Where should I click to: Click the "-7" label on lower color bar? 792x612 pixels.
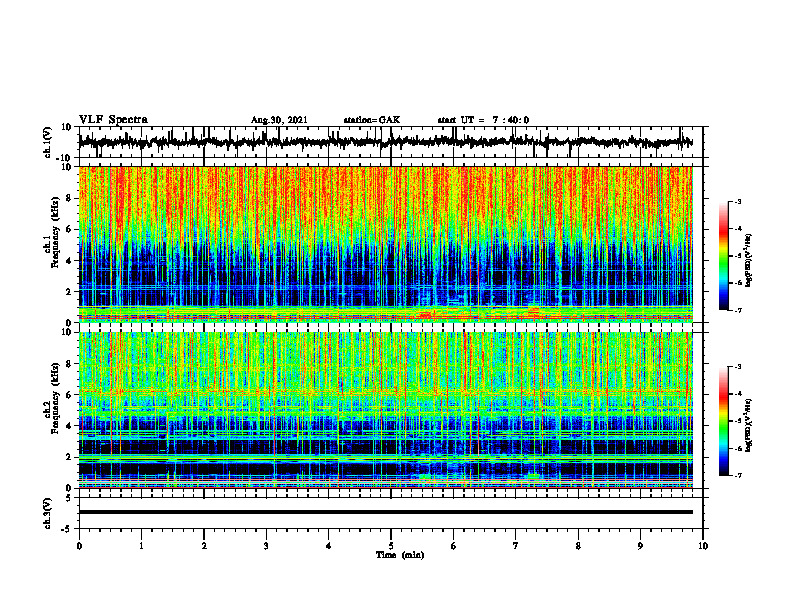pyautogui.click(x=738, y=475)
